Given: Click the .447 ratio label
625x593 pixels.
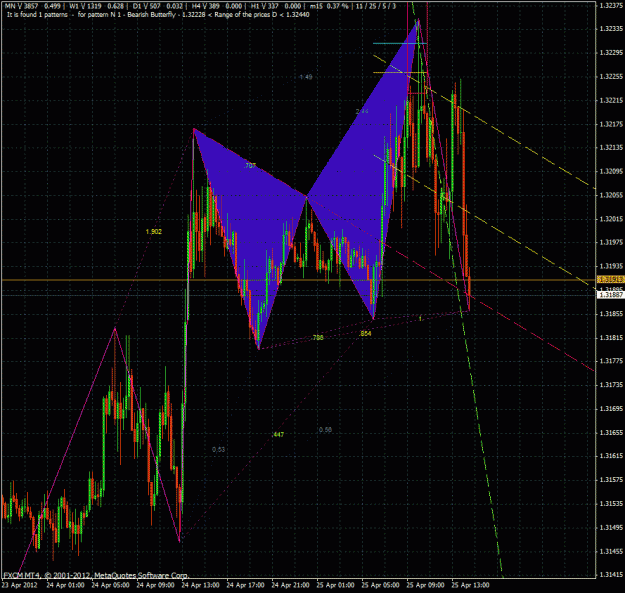Looking at the screenshot, I should [278, 434].
